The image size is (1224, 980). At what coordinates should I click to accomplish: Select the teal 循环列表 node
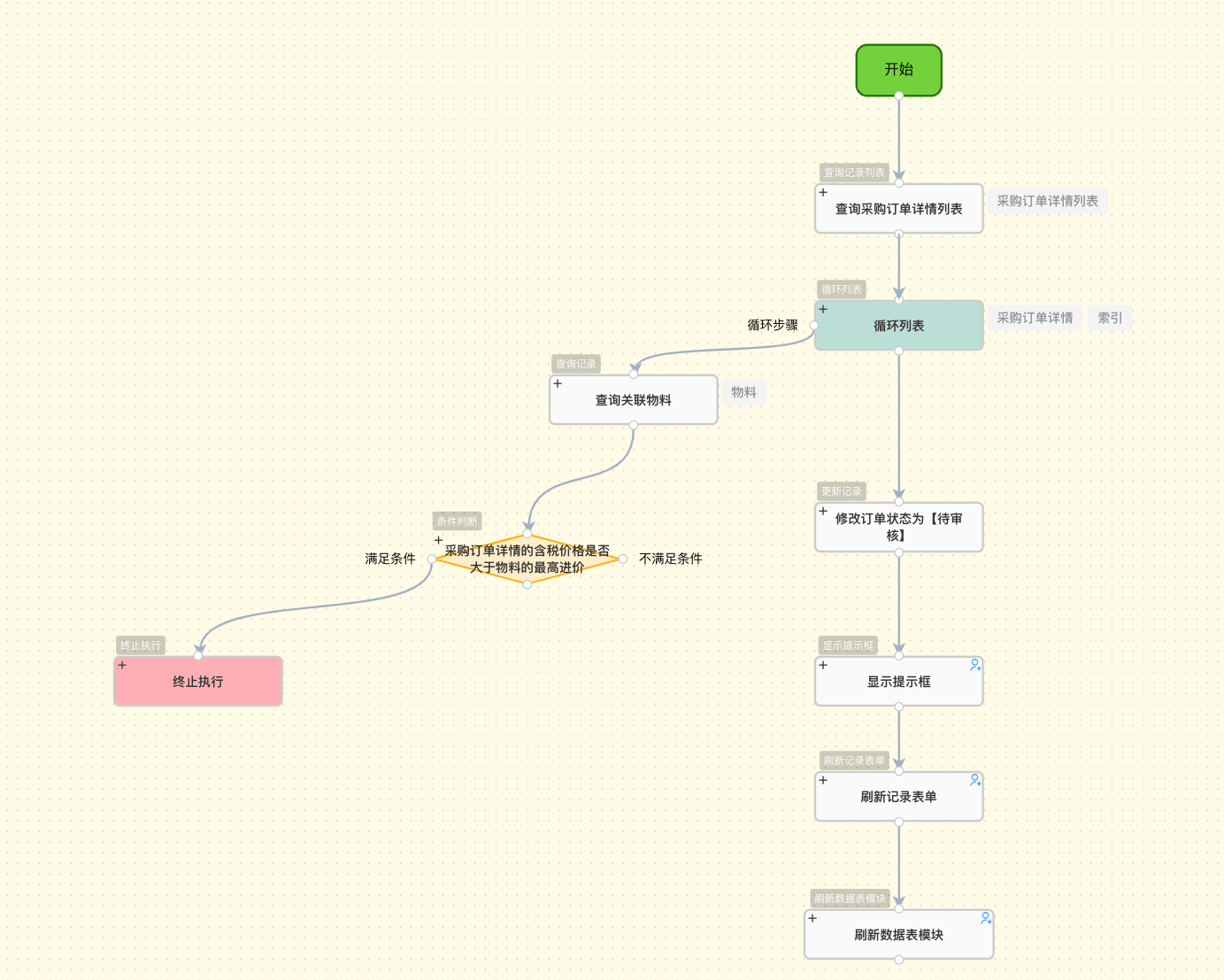point(899,326)
